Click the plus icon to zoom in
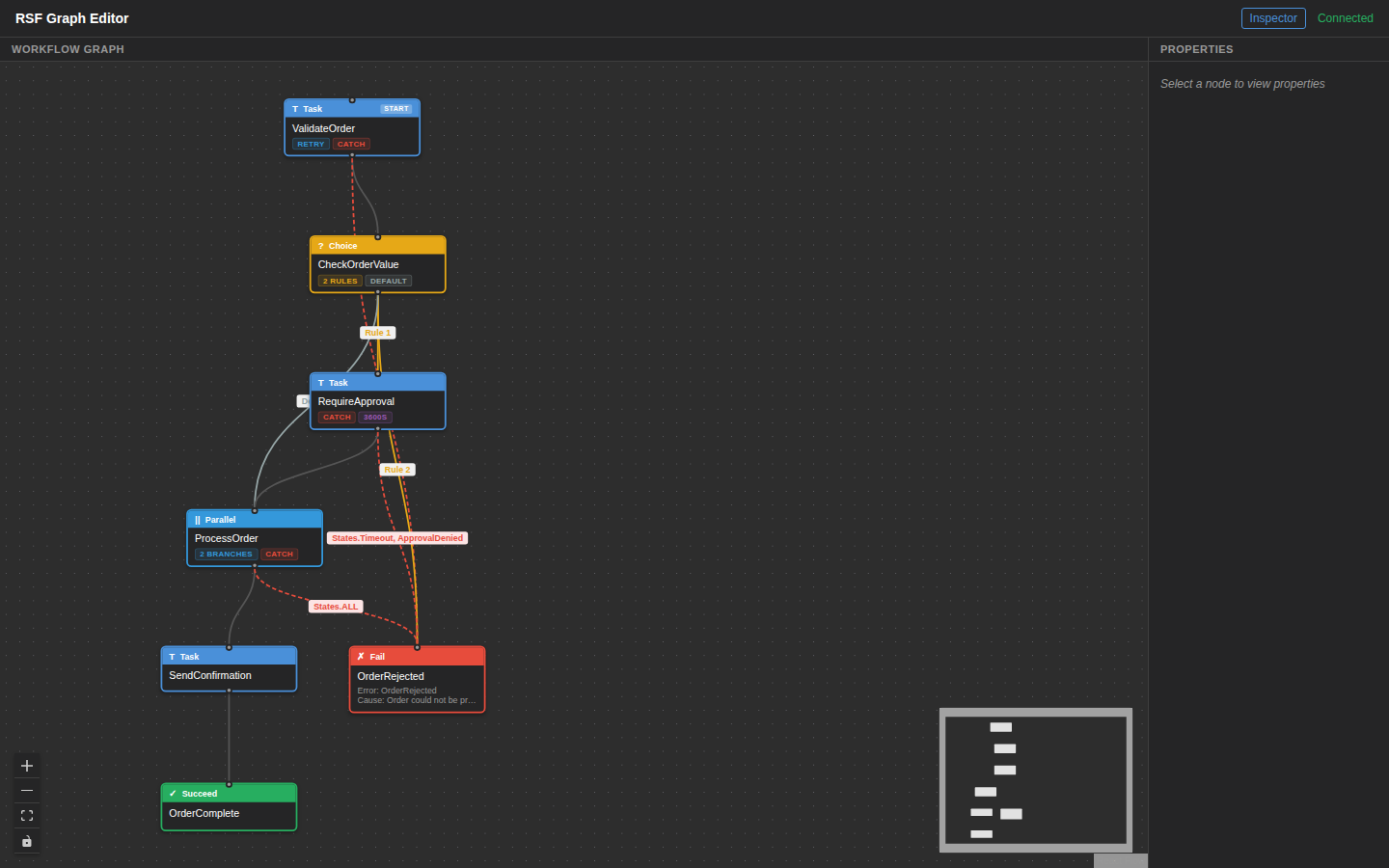 tap(26, 765)
